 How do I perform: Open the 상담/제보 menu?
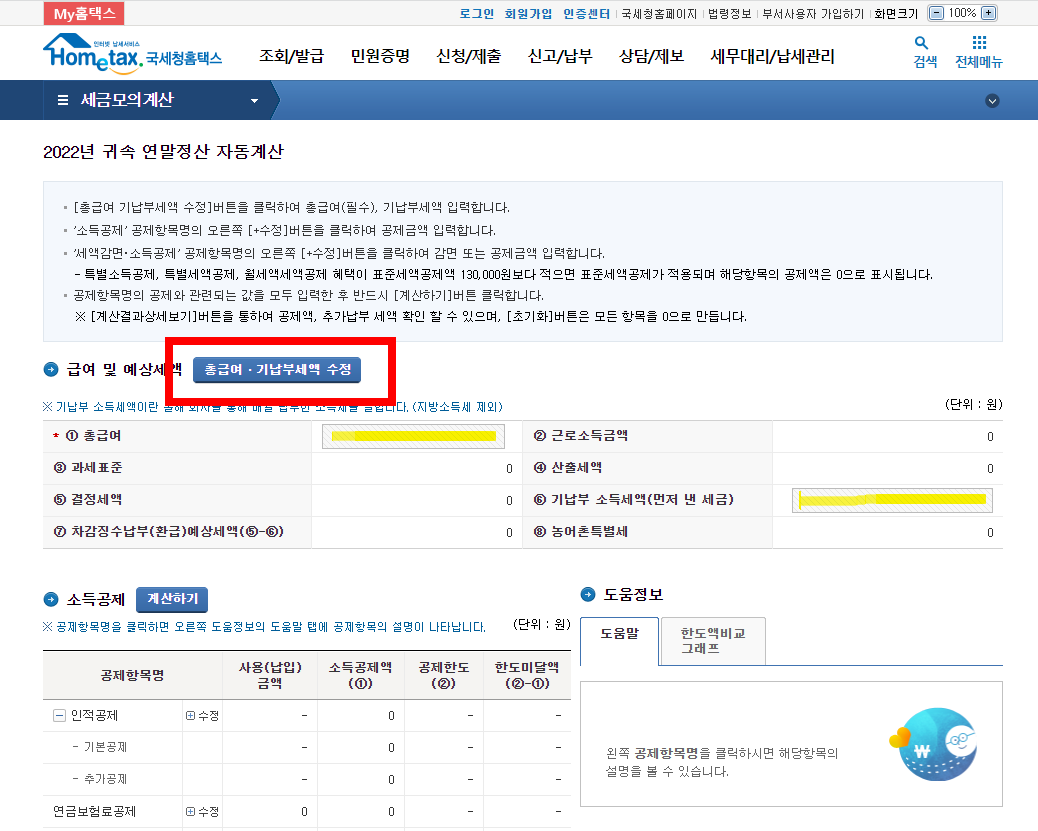(x=651, y=56)
